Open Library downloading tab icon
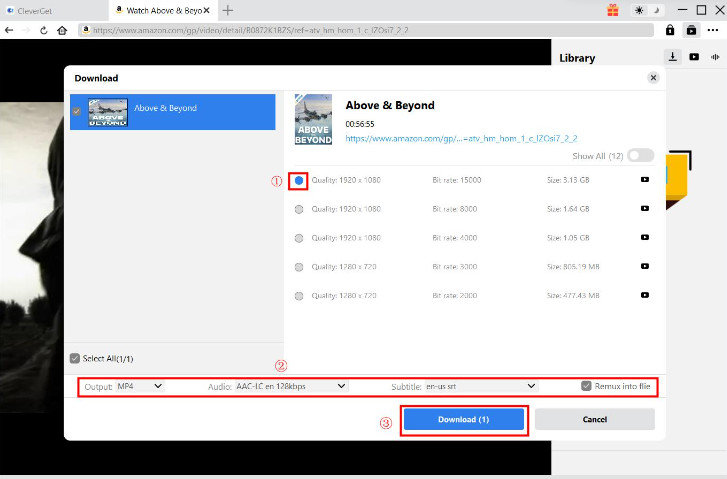Viewport: 727px width, 479px height. click(673, 57)
